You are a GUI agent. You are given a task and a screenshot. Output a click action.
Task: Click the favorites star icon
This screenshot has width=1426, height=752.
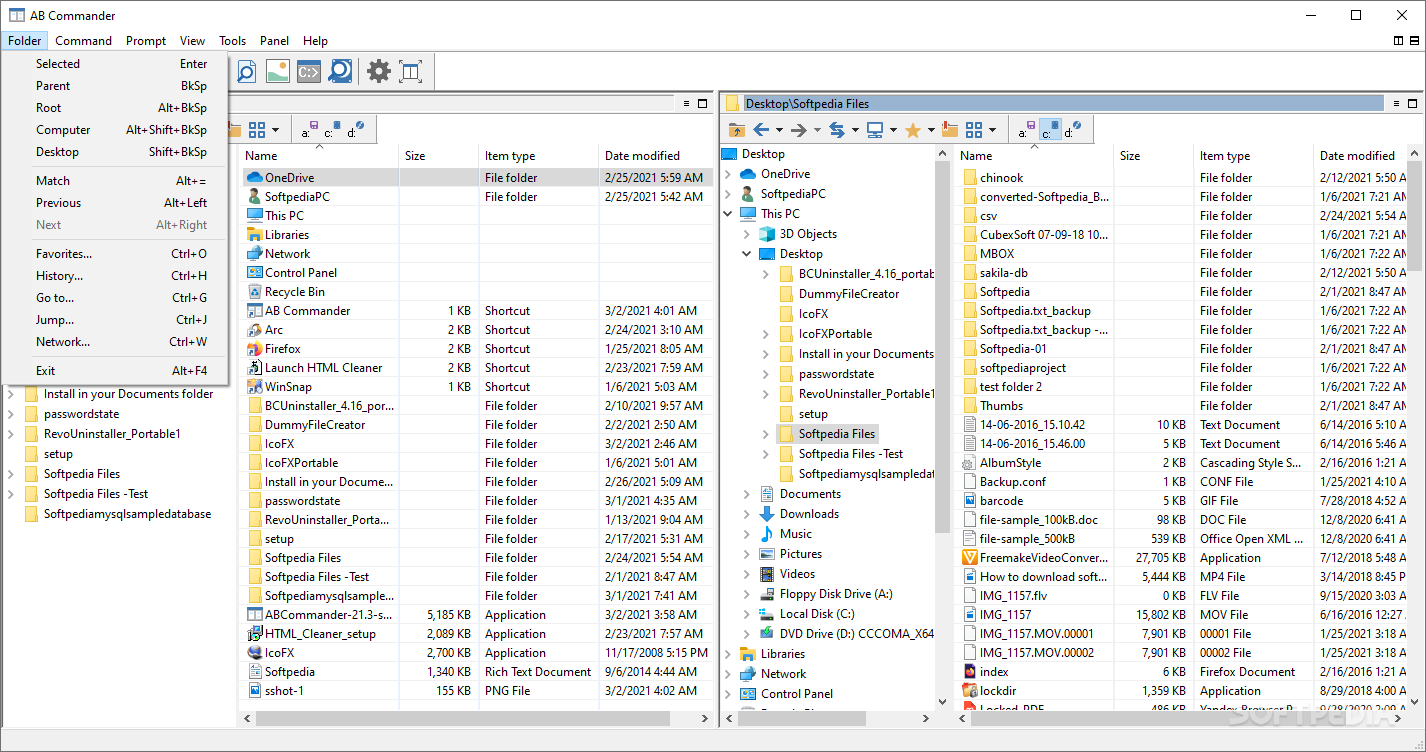point(912,130)
